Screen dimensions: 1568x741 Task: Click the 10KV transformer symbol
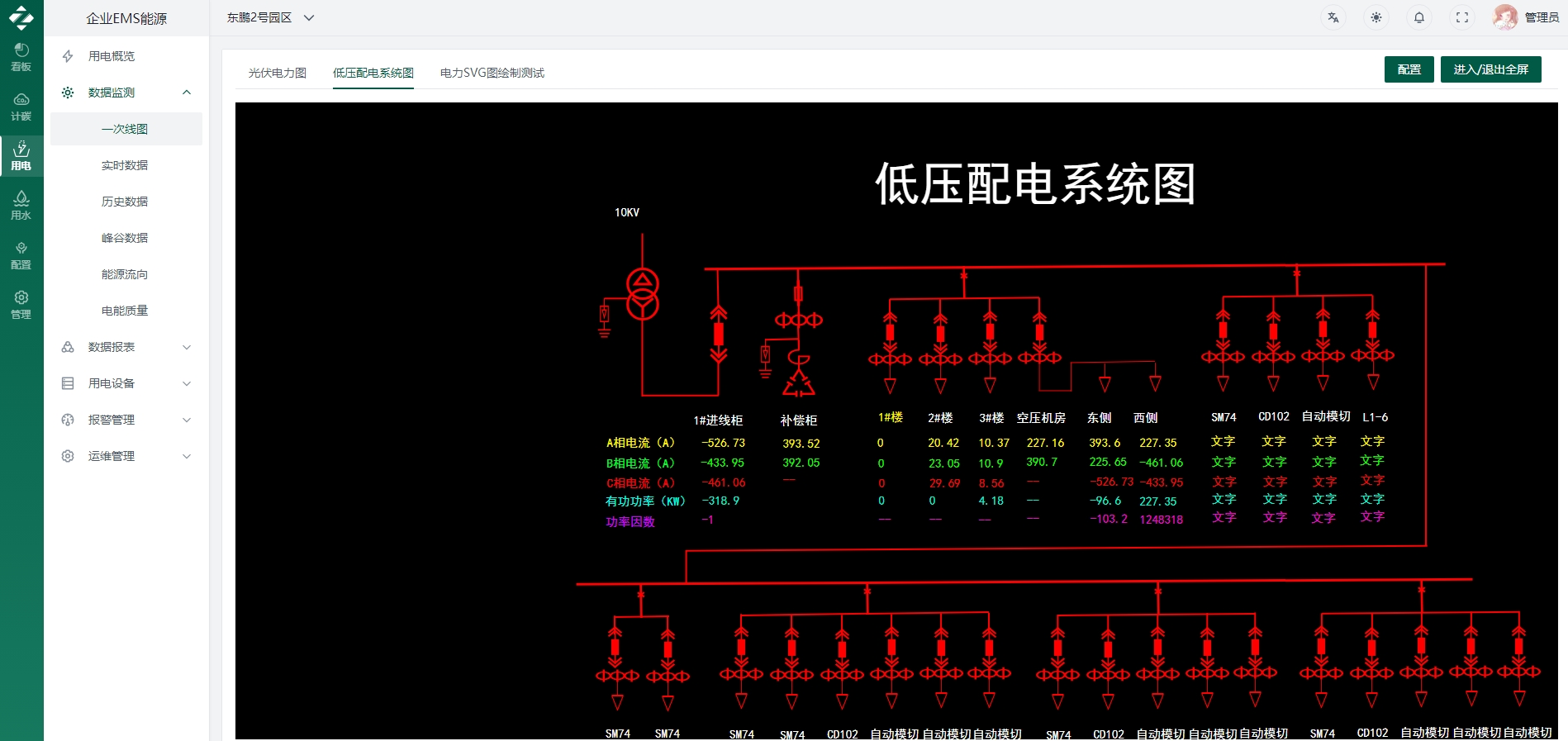(642, 295)
